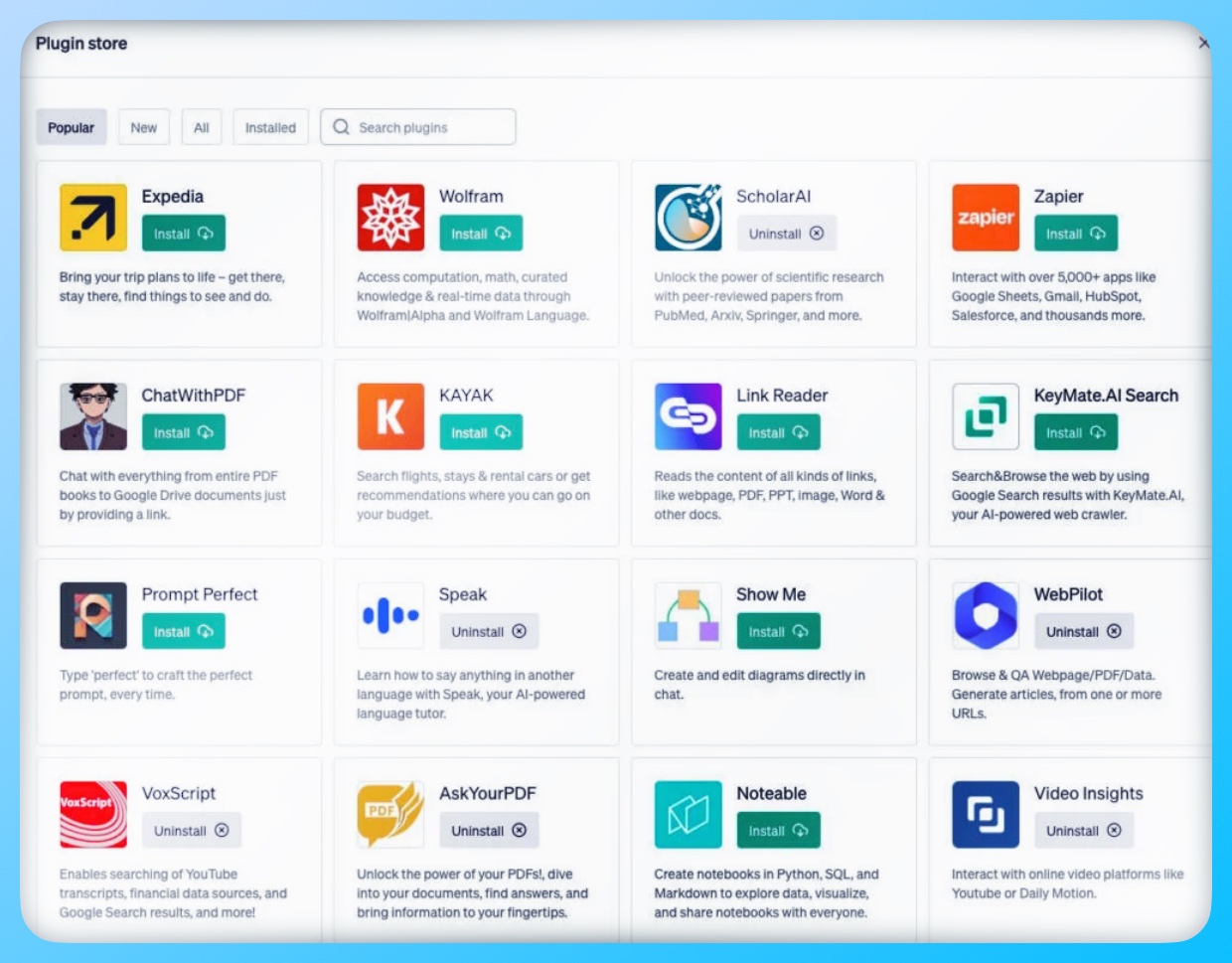Click the Link Reader plugin title

pyautogui.click(x=782, y=396)
